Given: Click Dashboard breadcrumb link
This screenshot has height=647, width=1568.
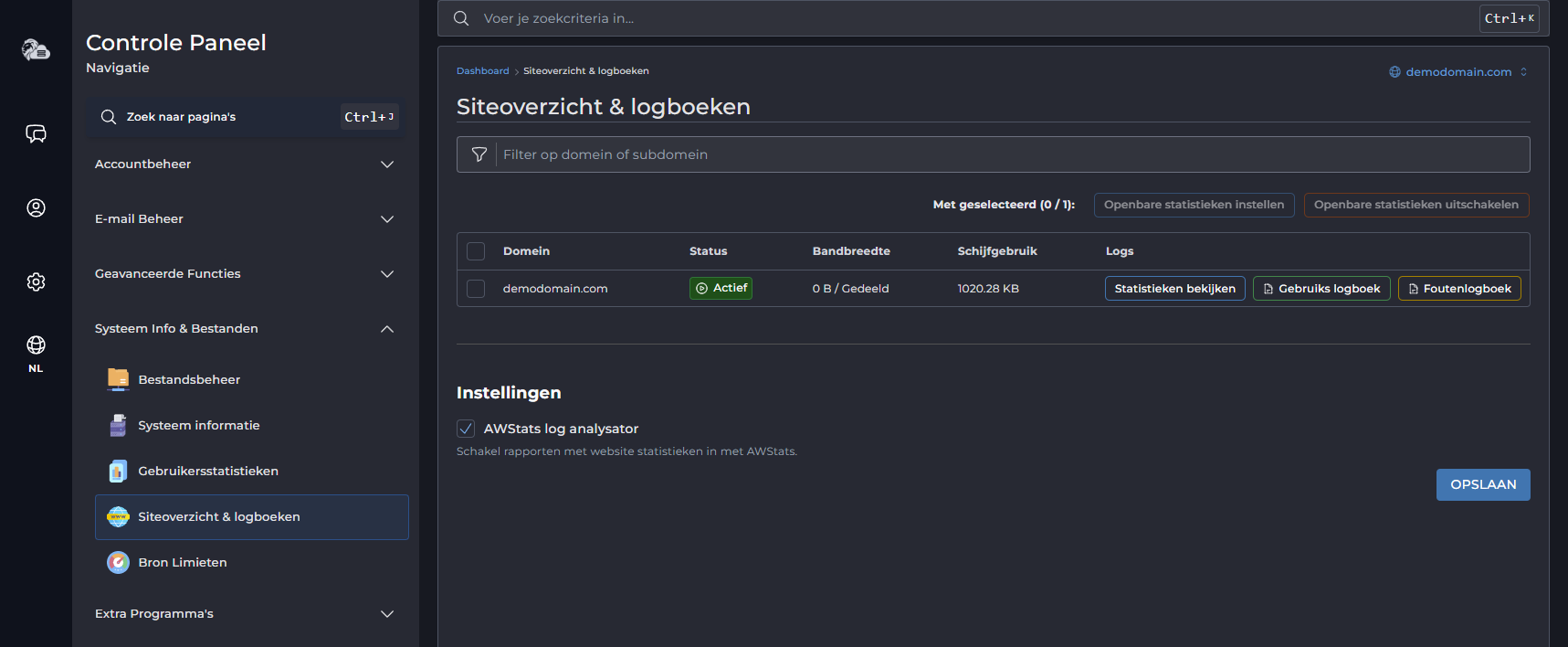Looking at the screenshot, I should click(483, 71).
